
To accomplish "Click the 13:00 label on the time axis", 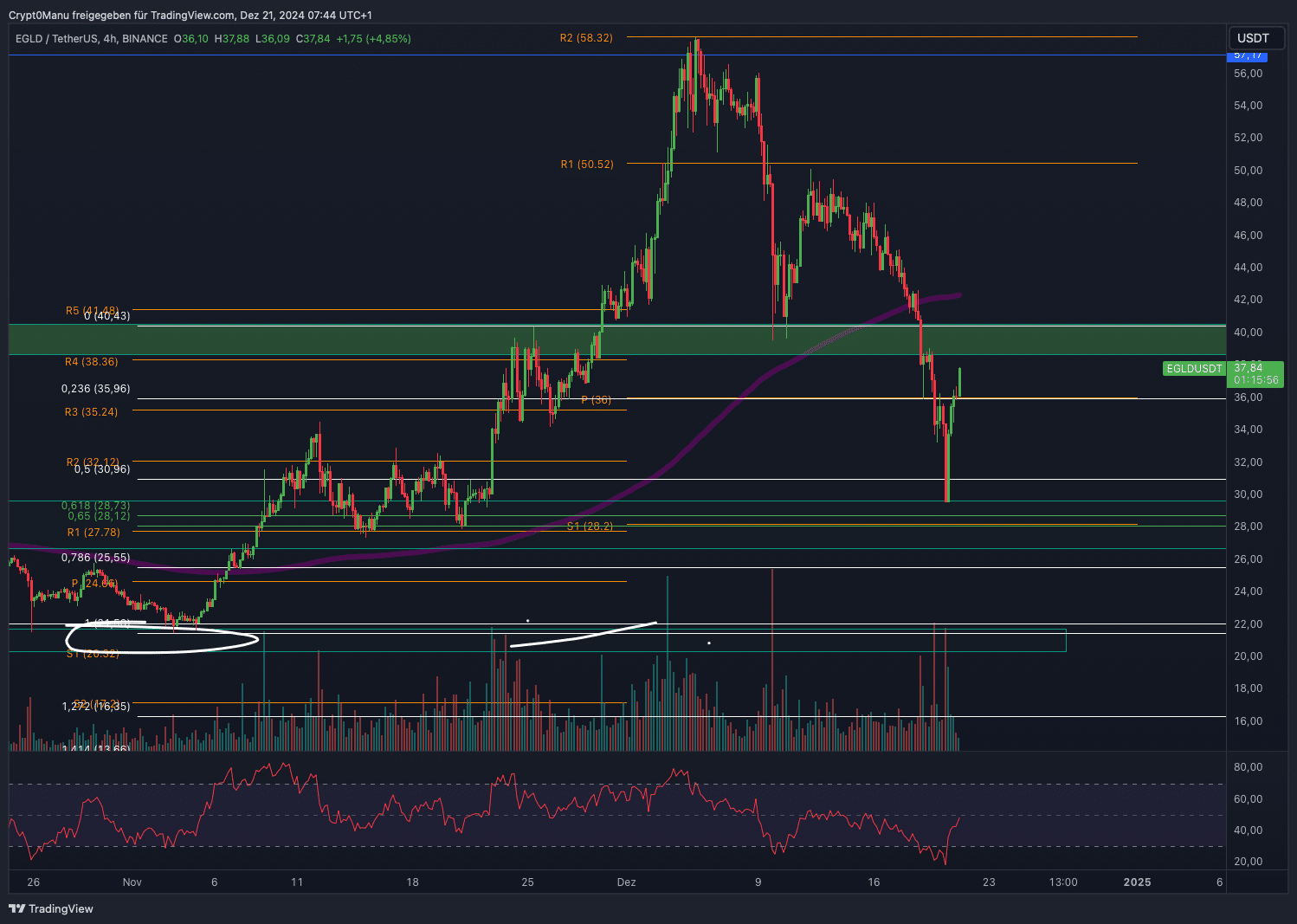I will click(1063, 882).
